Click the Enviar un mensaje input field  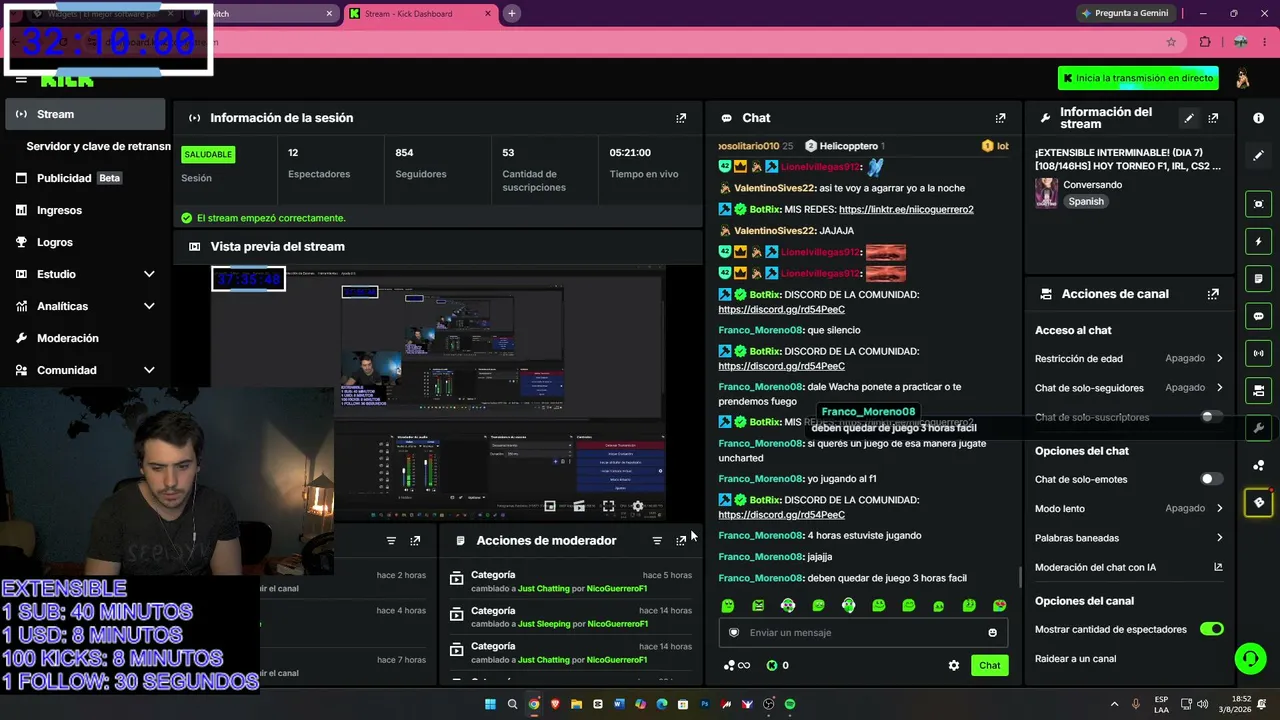(x=862, y=632)
